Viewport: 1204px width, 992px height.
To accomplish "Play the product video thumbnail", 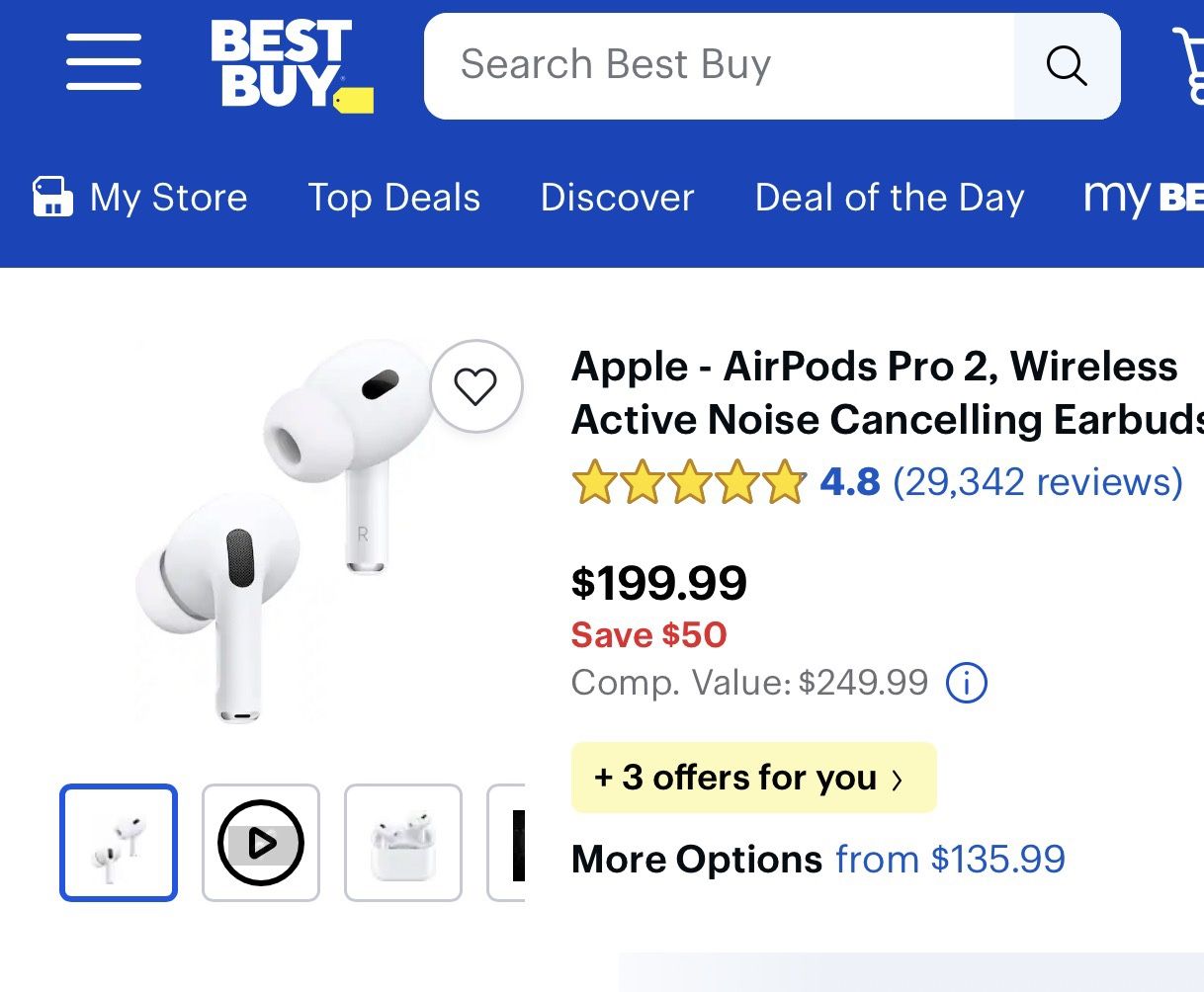I will (x=261, y=843).
